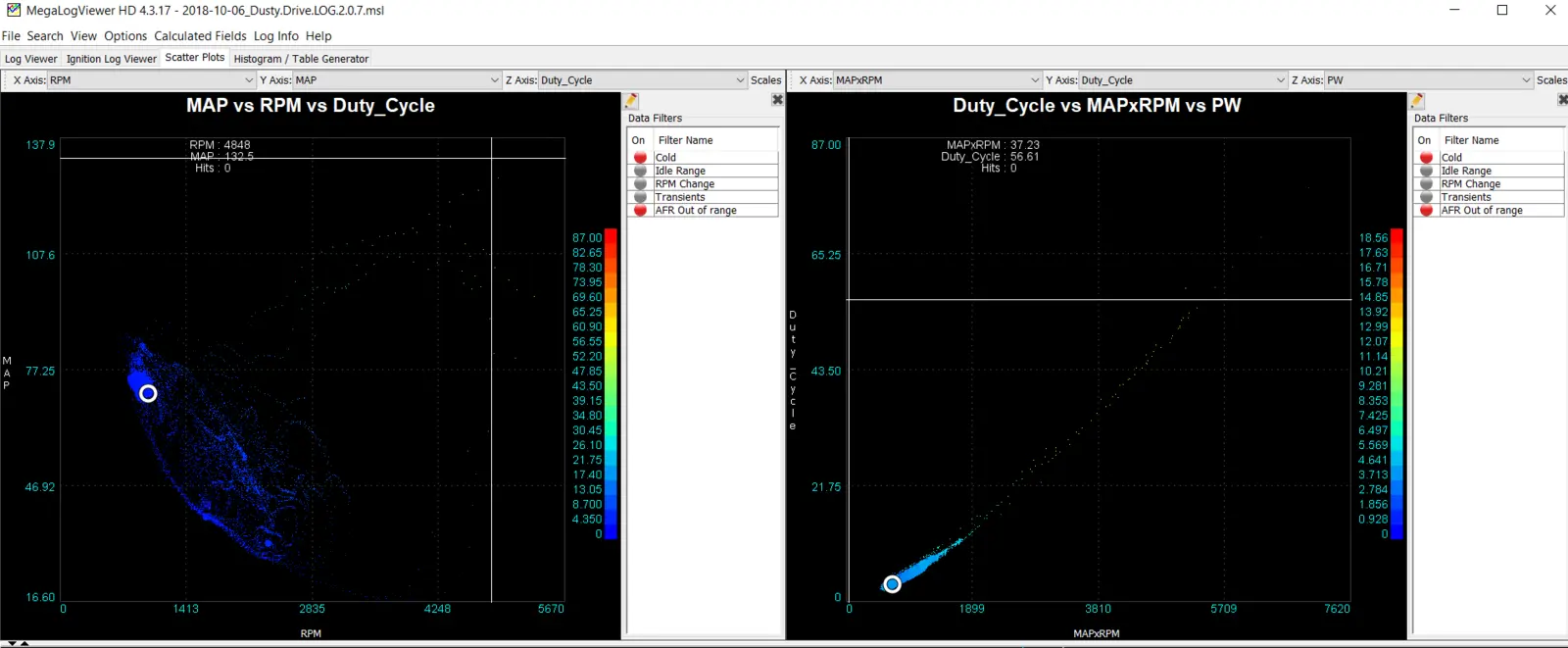1568x648 pixels.
Task: Toggle the RPM Change filter in right panel
Action: pyautogui.click(x=1426, y=183)
